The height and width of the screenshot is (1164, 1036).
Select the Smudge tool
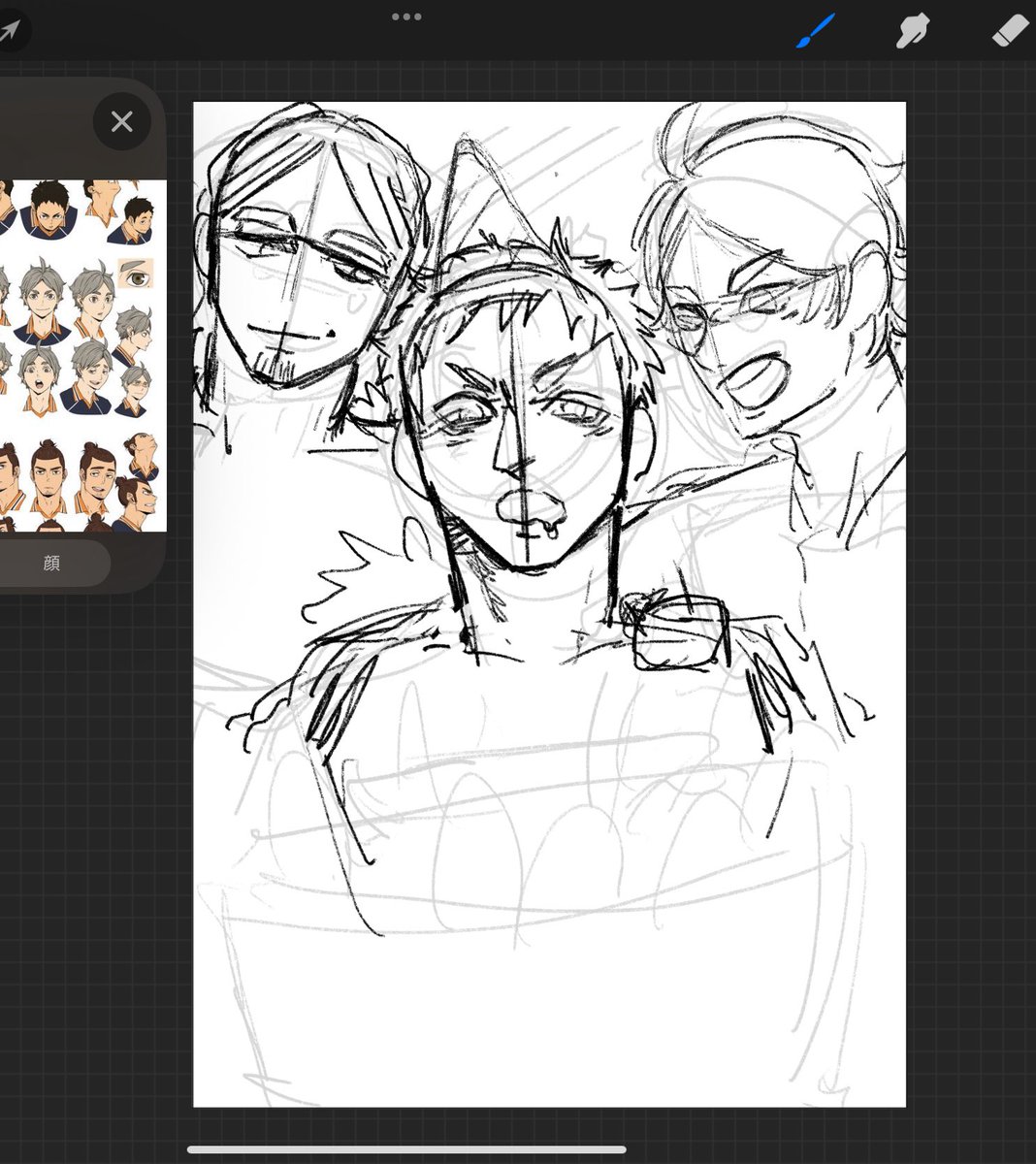click(x=912, y=30)
